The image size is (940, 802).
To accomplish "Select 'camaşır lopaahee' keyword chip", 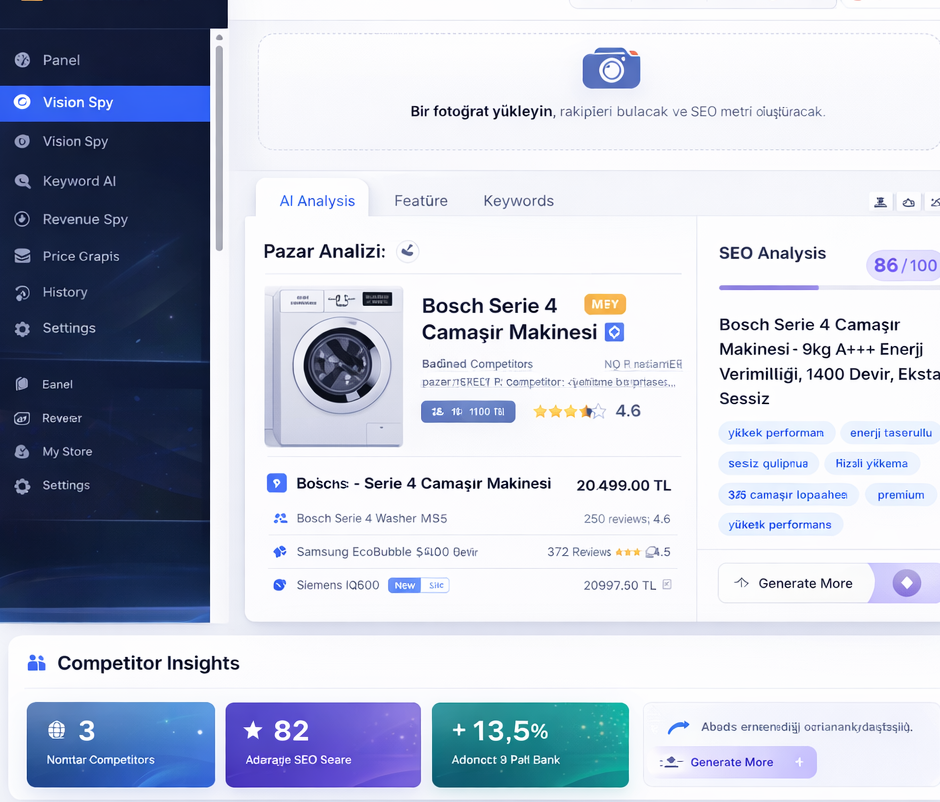I will [788, 495].
